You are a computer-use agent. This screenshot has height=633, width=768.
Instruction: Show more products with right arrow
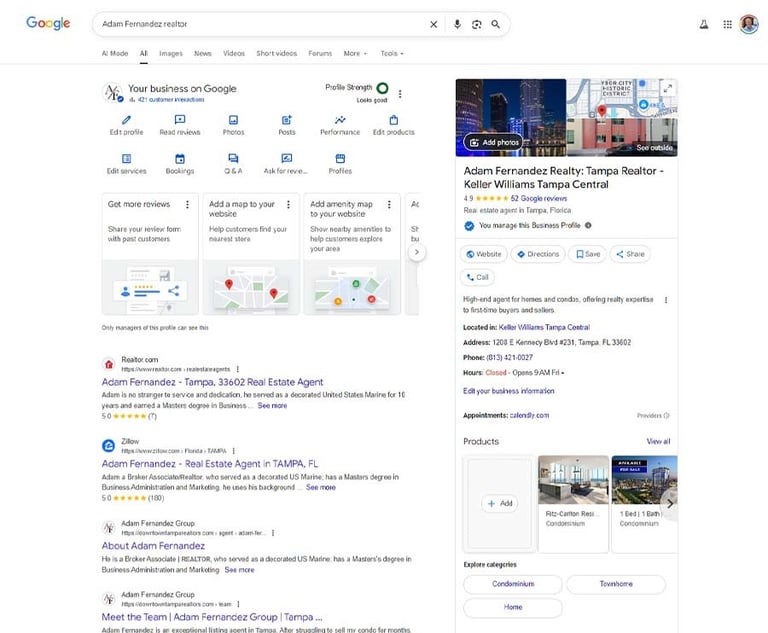670,503
